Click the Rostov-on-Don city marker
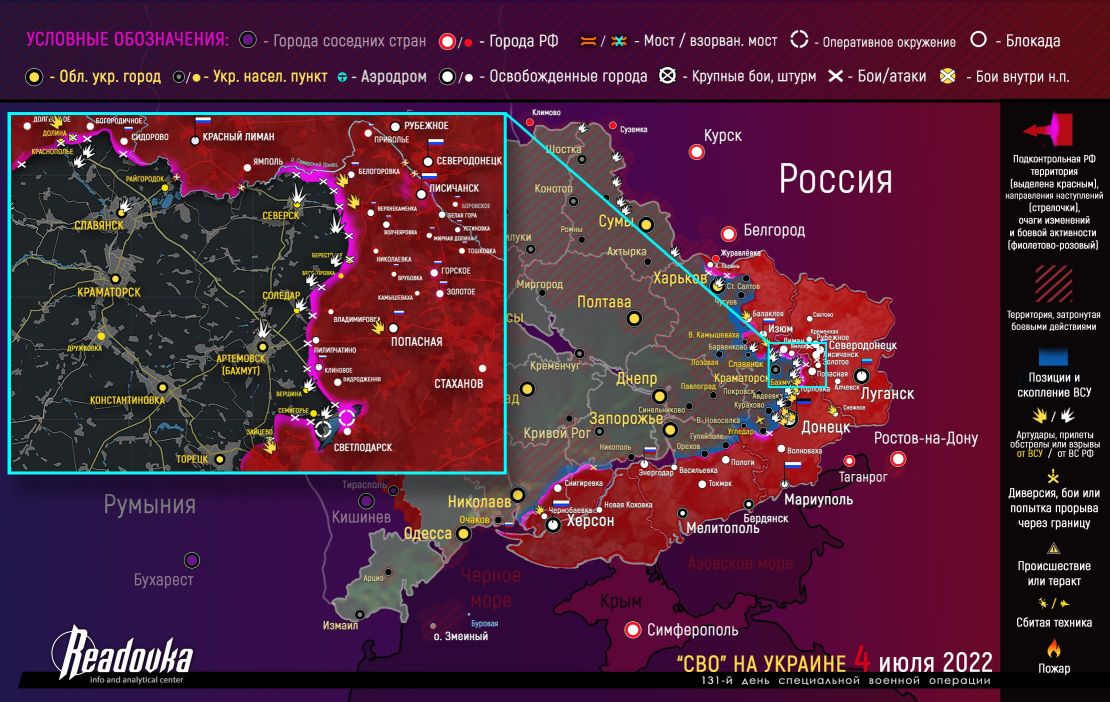This screenshot has height=702, width=1110. tap(897, 459)
